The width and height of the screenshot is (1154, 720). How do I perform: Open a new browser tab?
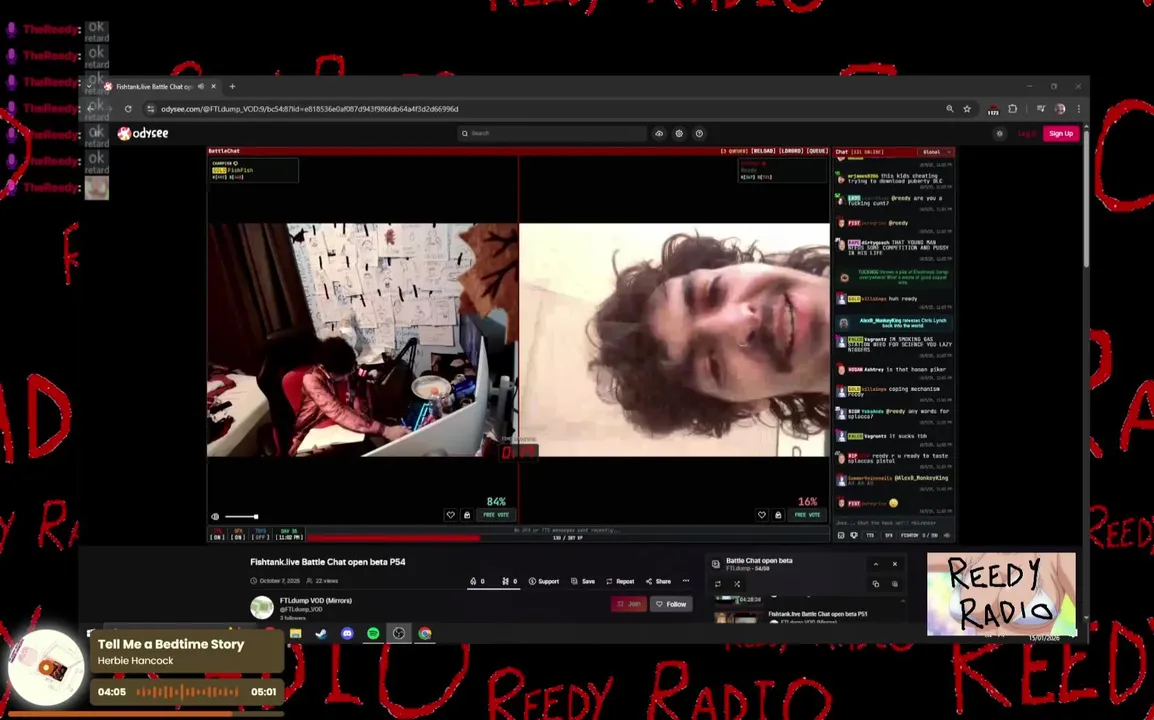pos(233,86)
